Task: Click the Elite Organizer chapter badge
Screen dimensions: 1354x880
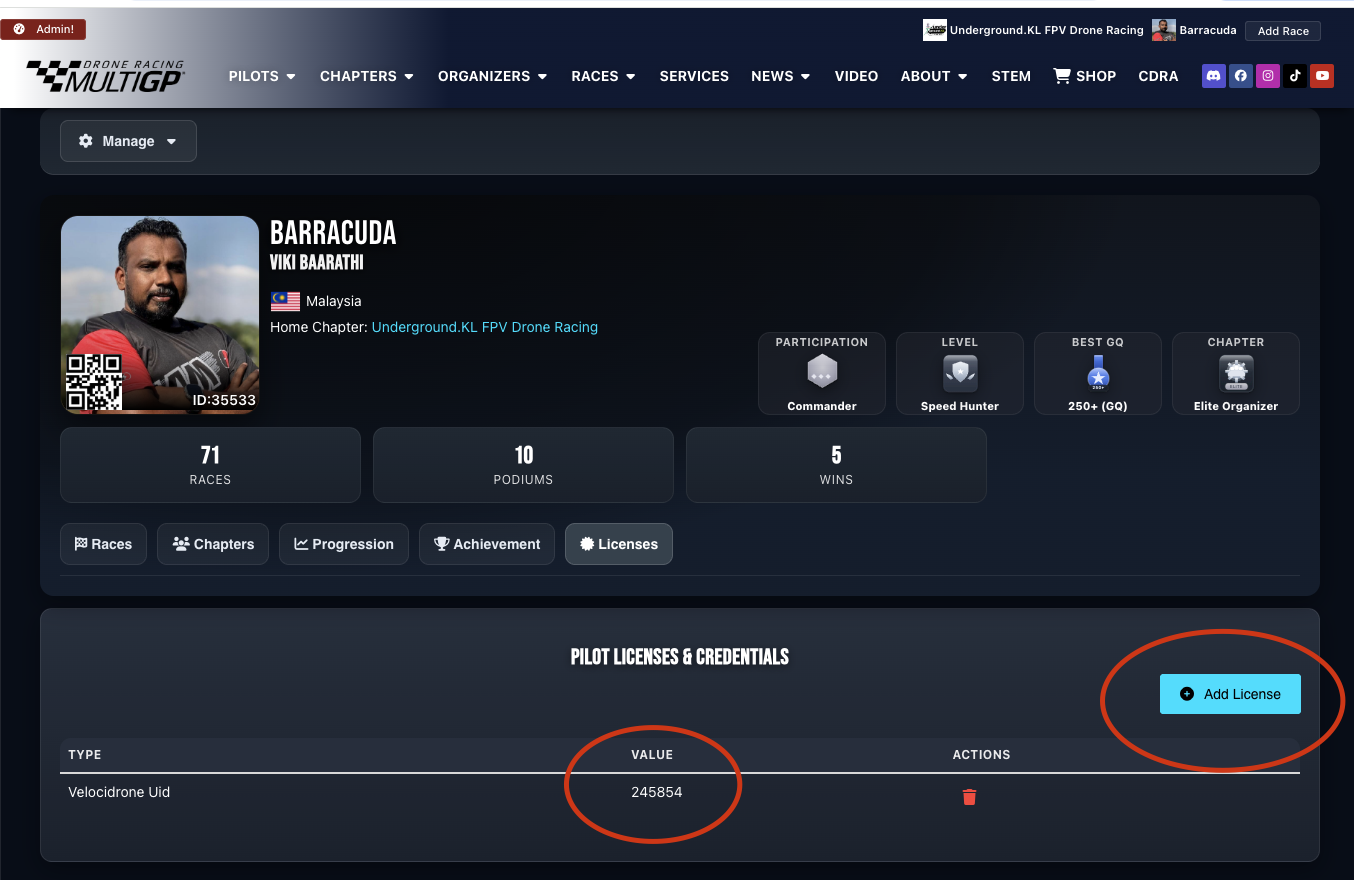Action: click(x=1235, y=373)
